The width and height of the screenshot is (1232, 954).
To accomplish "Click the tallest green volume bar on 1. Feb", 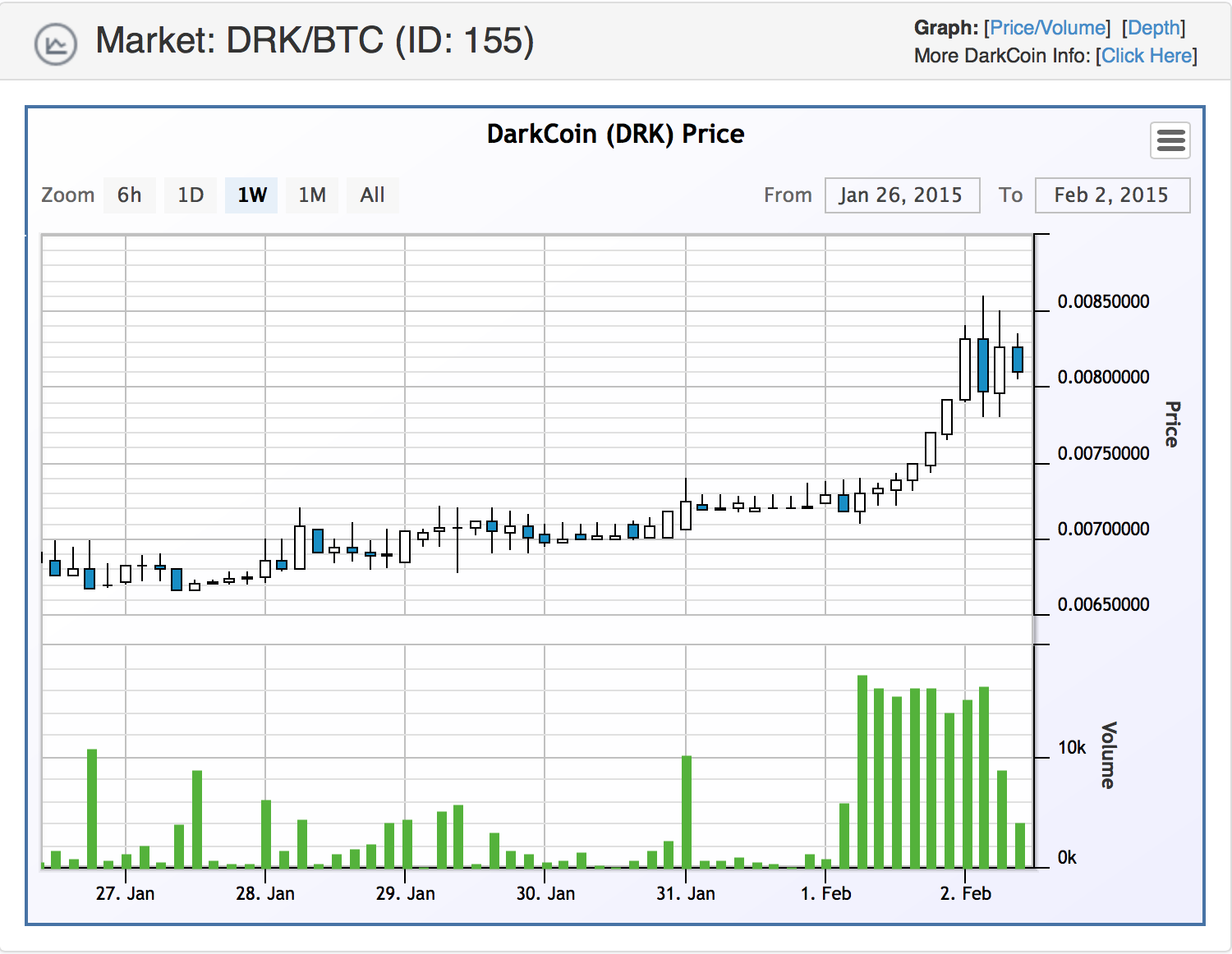I will pos(862,772).
